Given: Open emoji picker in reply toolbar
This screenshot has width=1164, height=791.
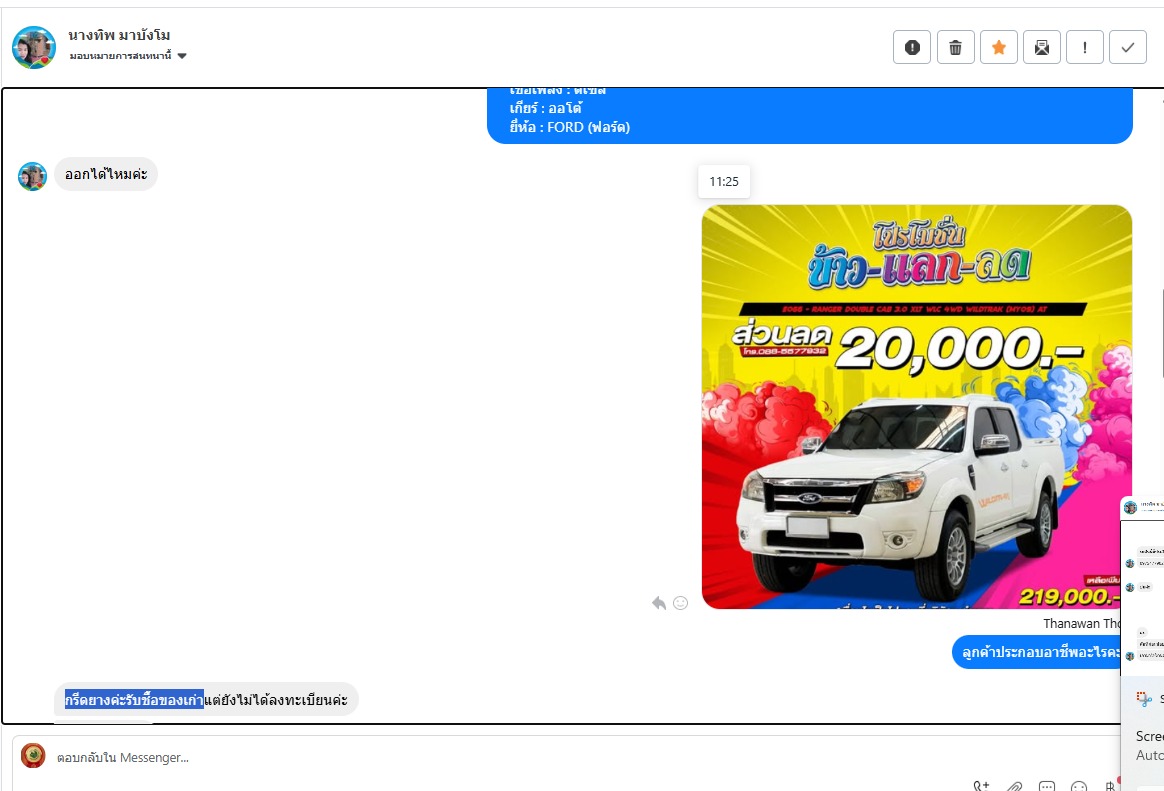Looking at the screenshot, I should (x=1079, y=786).
